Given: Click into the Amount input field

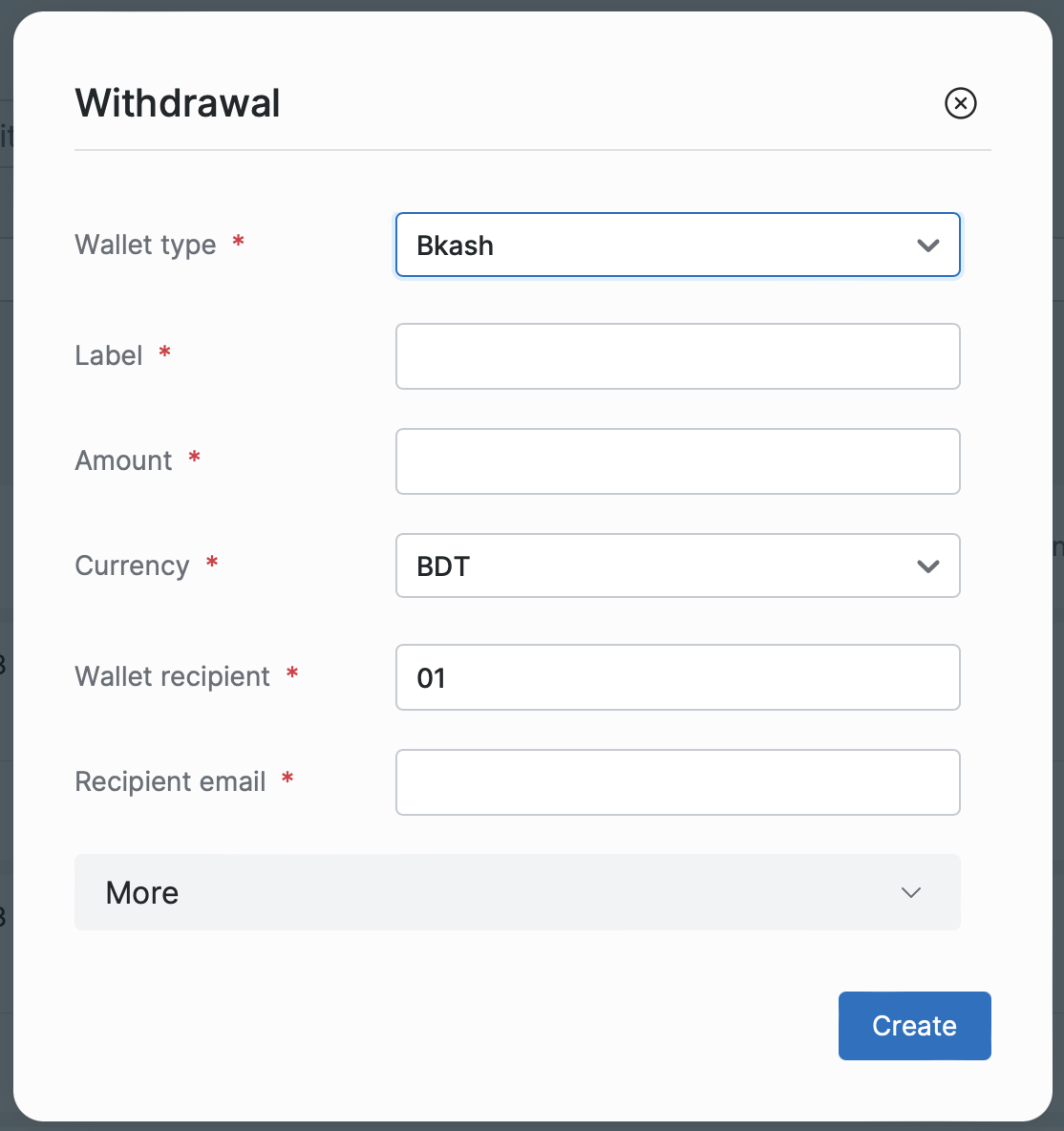Looking at the screenshot, I should pyautogui.click(x=677, y=461).
